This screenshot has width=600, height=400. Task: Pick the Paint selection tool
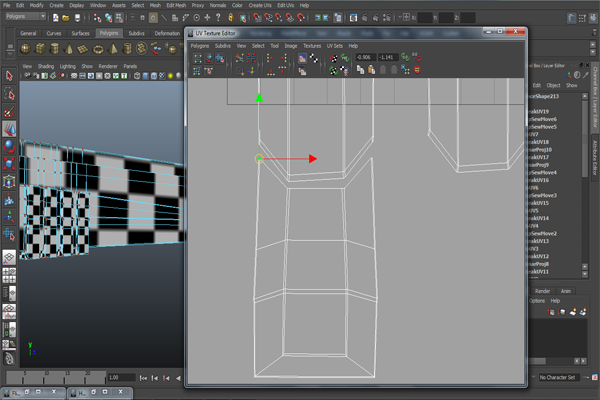[9, 111]
